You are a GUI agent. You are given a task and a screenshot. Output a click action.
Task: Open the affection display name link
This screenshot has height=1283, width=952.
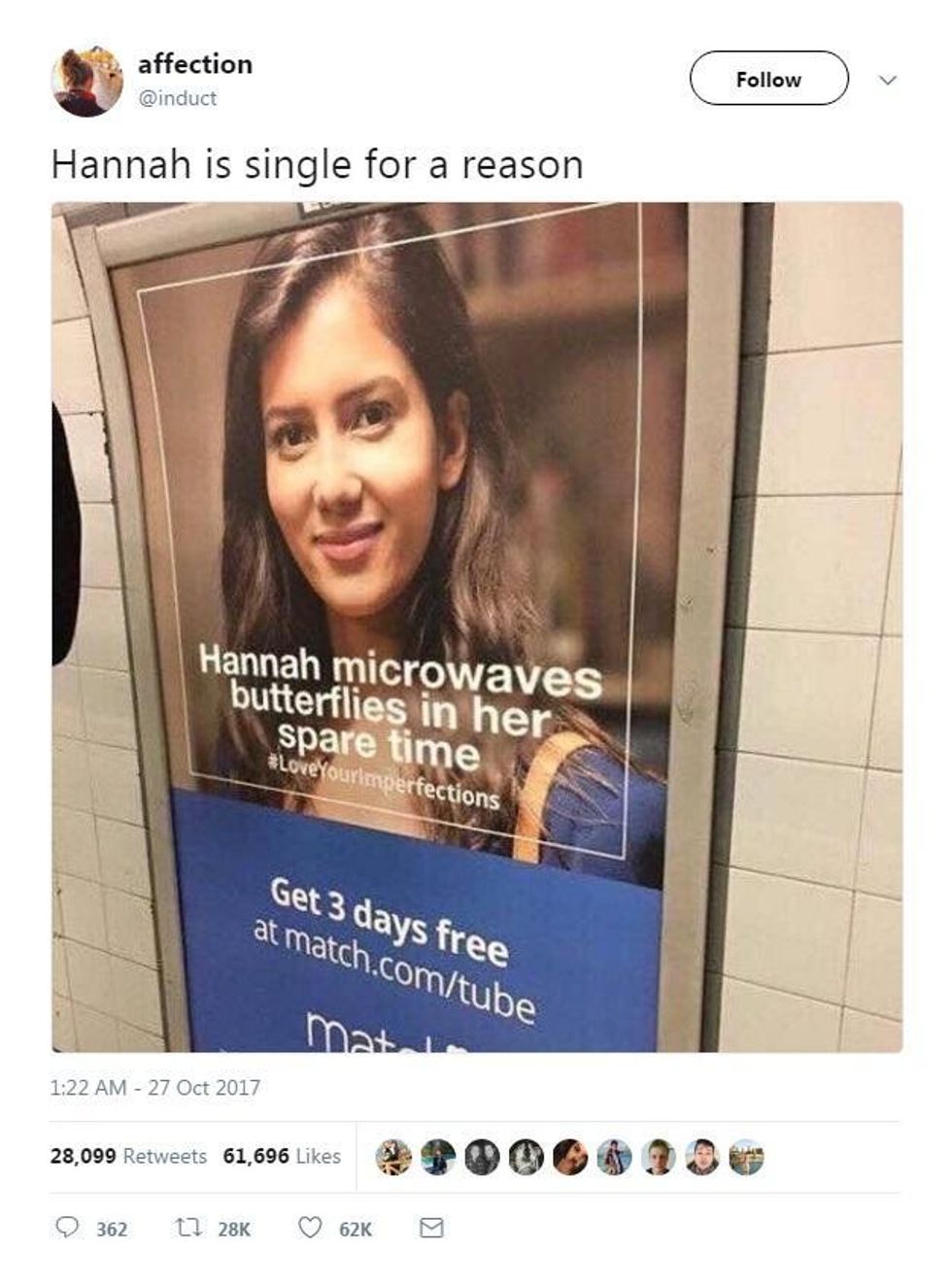(195, 64)
